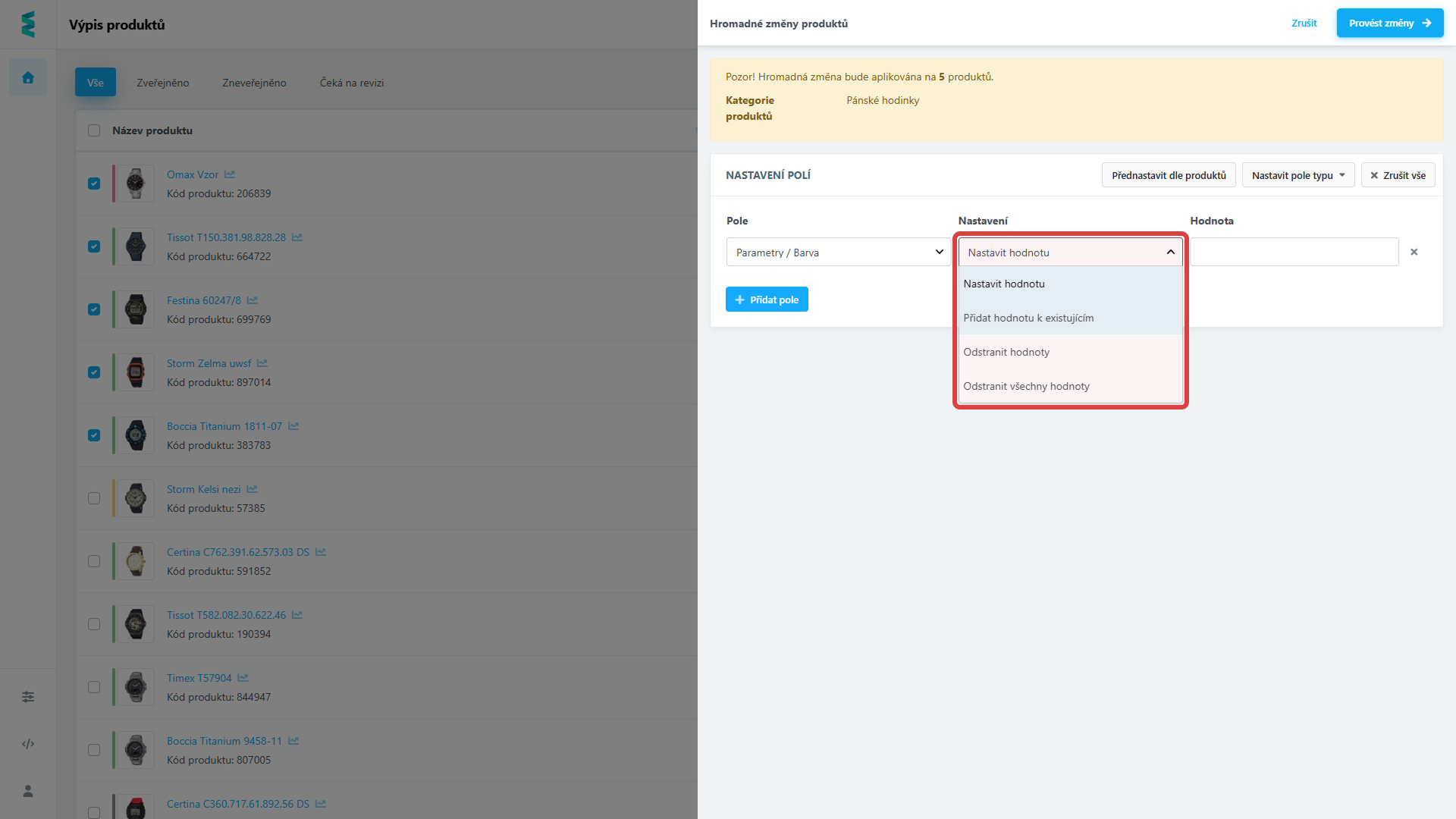1456x819 pixels.
Task: Choose Odstranit hodnoty from the dropdown list
Action: coord(1006,352)
